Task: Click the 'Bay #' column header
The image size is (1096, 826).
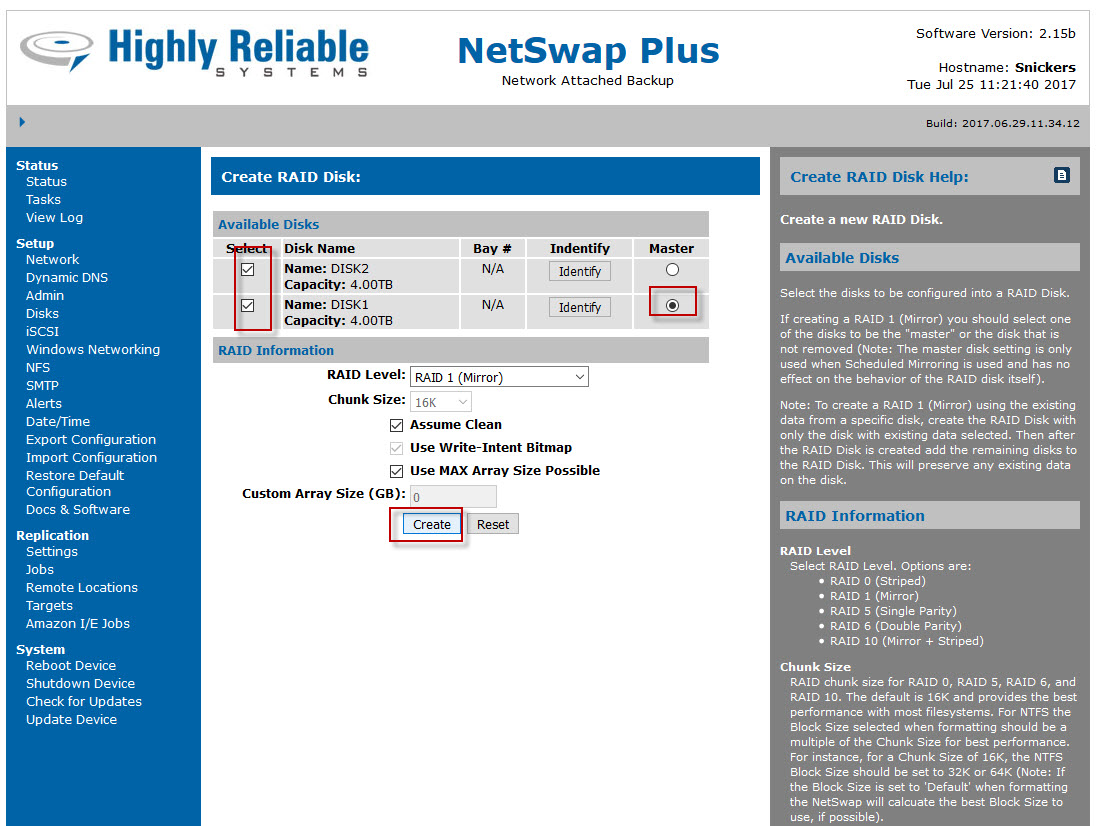Action: [x=492, y=249]
